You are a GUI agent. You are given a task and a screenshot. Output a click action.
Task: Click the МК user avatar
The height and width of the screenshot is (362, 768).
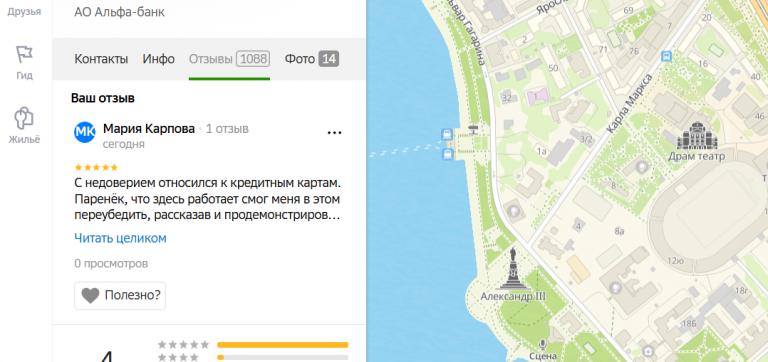[x=84, y=132]
